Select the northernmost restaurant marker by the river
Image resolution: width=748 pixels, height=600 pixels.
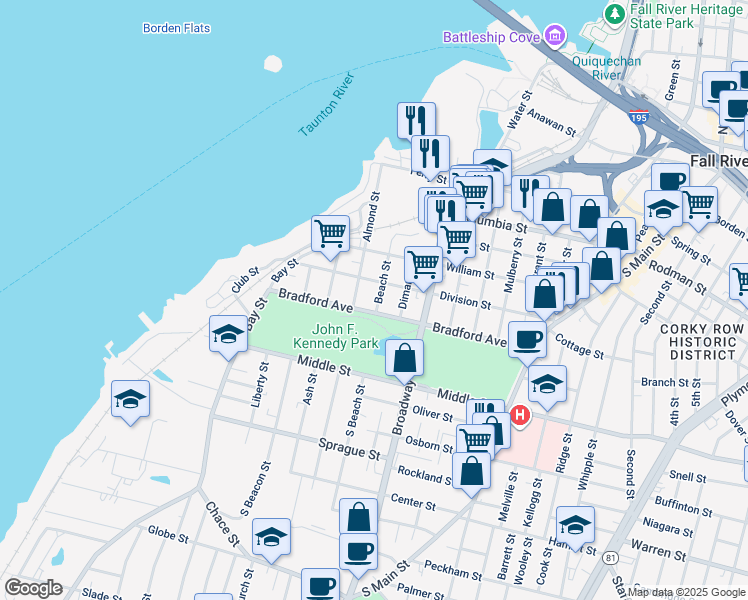(x=416, y=119)
